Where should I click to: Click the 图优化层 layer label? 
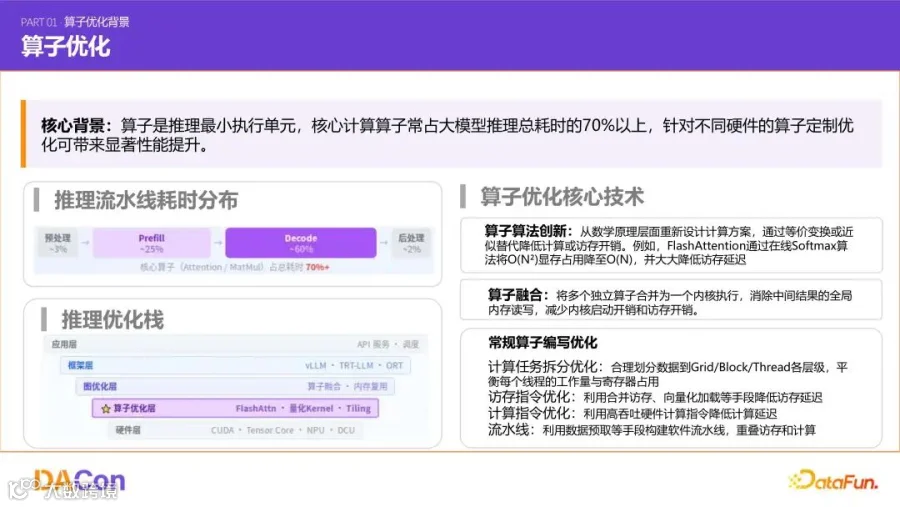point(100,386)
